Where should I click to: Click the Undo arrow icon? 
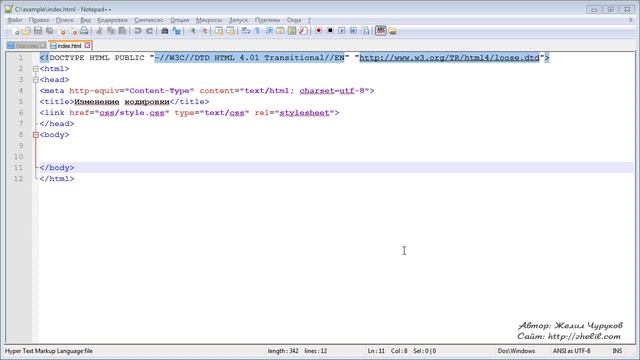[x=138, y=31]
